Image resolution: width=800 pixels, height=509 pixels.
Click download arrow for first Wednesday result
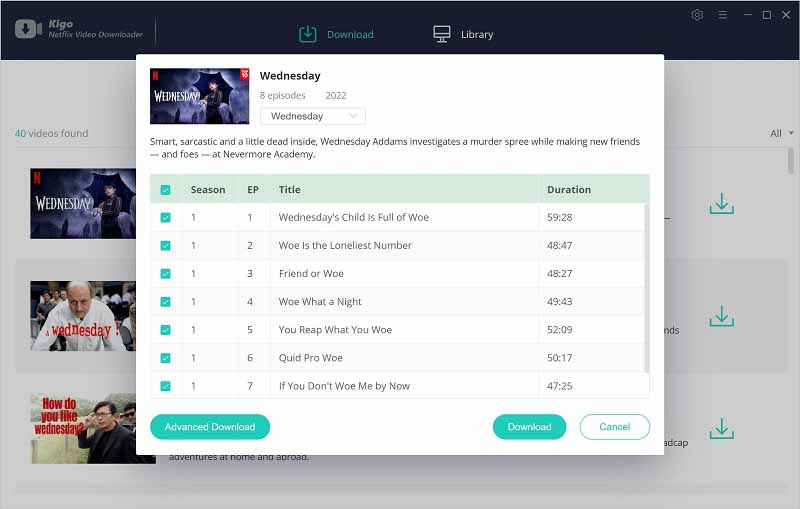point(721,203)
